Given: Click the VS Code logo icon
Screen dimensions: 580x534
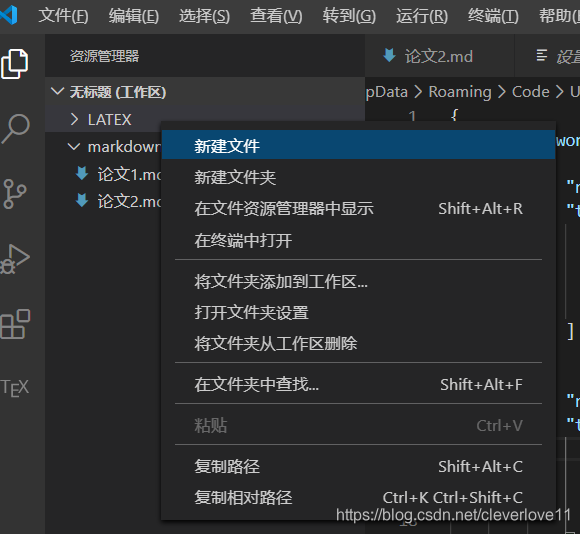Looking at the screenshot, I should click(9, 15).
